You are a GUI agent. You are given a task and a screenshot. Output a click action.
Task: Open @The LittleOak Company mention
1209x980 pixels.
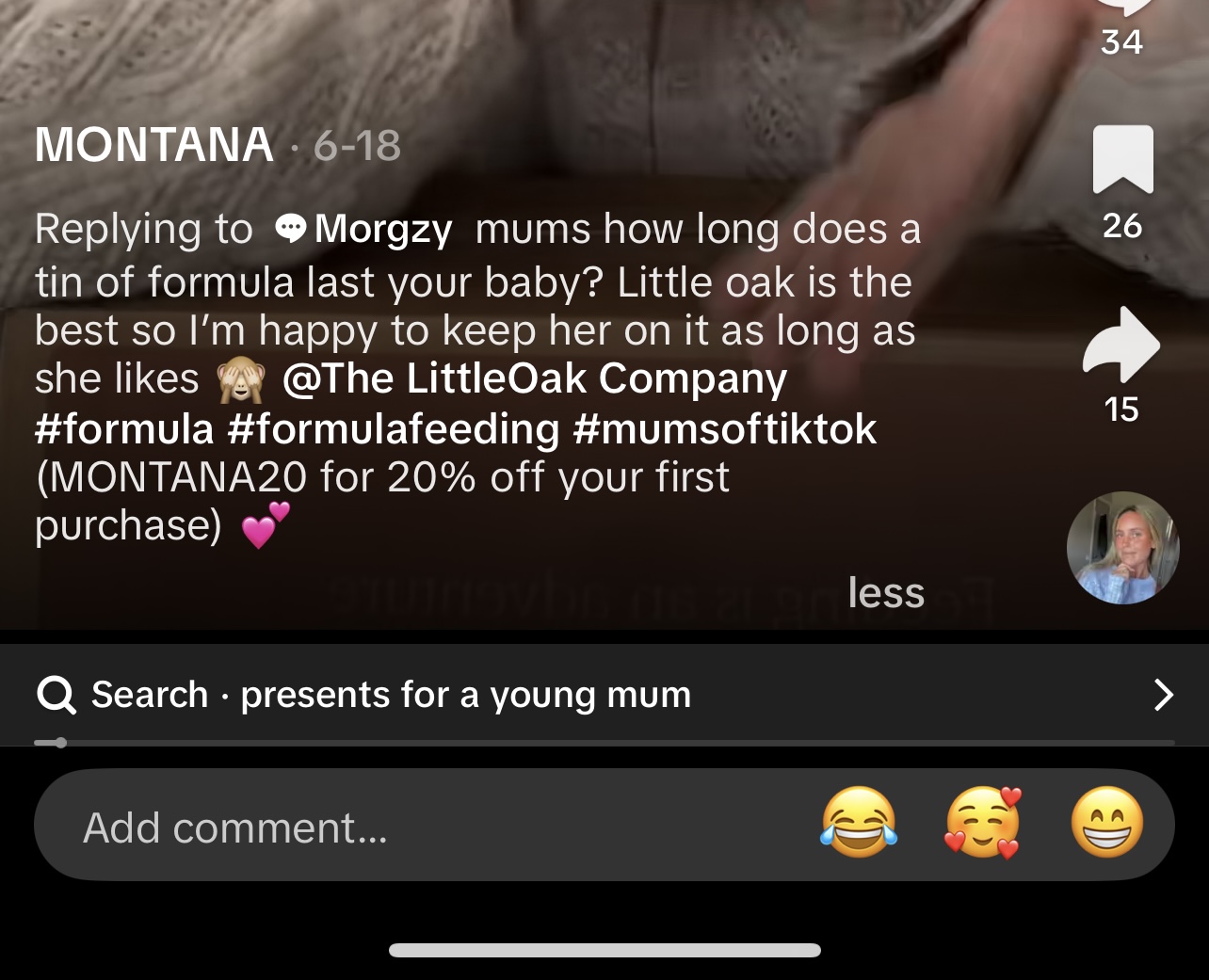534,378
